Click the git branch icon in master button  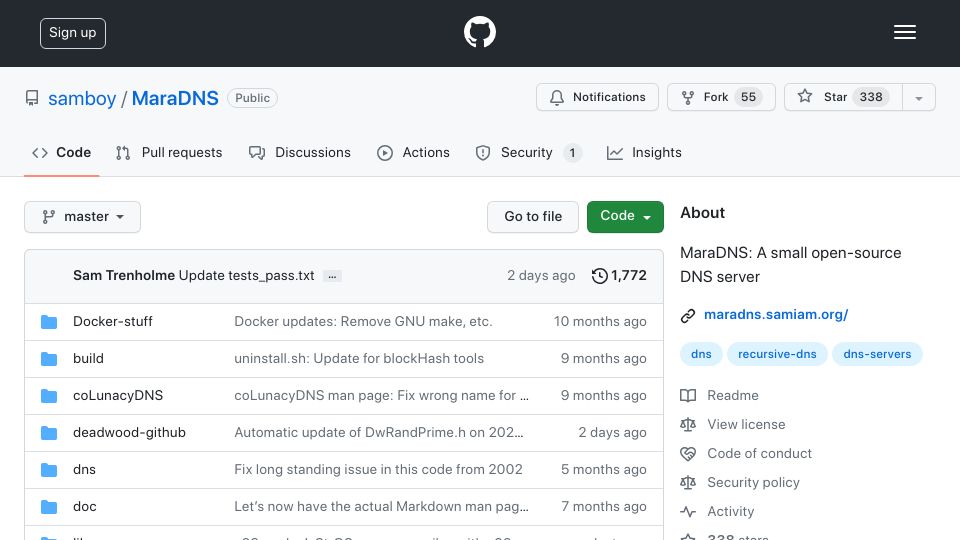[x=48, y=217]
